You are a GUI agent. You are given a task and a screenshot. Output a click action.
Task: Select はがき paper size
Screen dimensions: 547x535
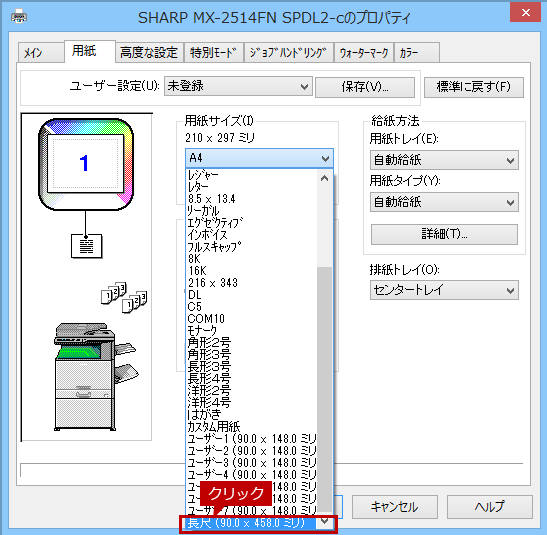coord(251,414)
